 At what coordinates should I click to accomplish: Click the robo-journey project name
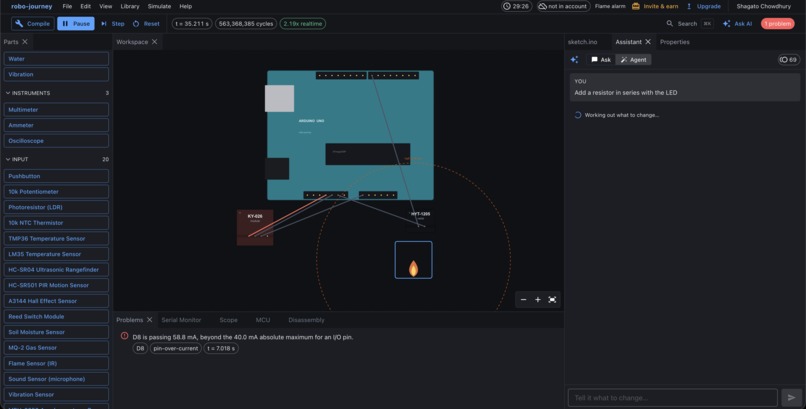pos(31,6)
